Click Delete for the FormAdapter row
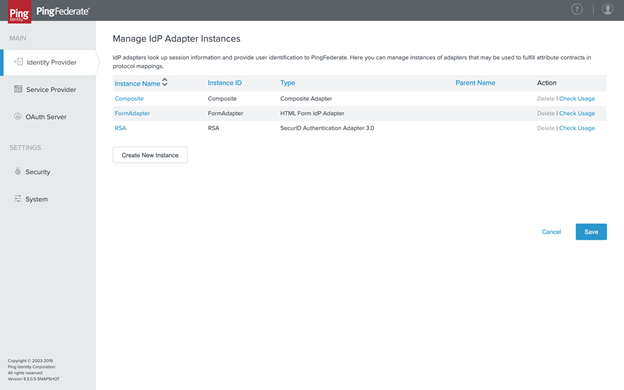624x390 pixels. (546, 113)
